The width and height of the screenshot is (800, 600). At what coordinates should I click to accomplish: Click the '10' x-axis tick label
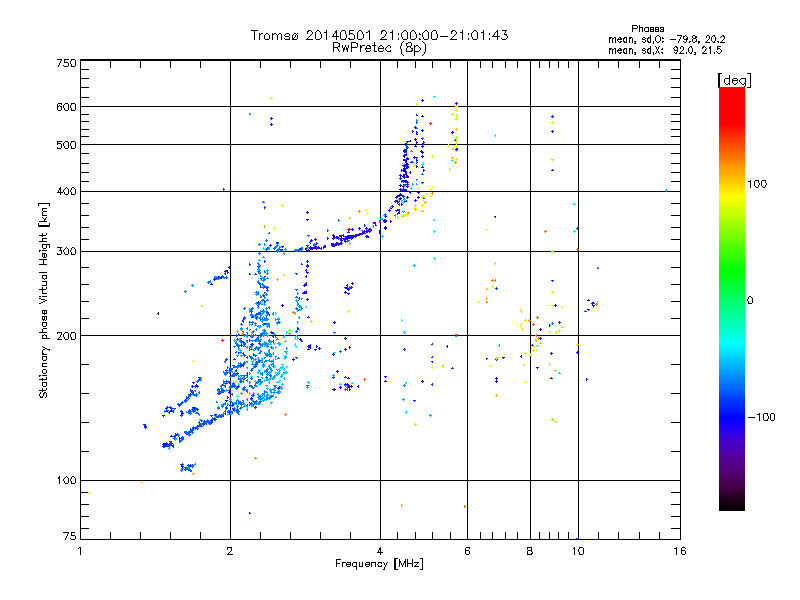(578, 551)
